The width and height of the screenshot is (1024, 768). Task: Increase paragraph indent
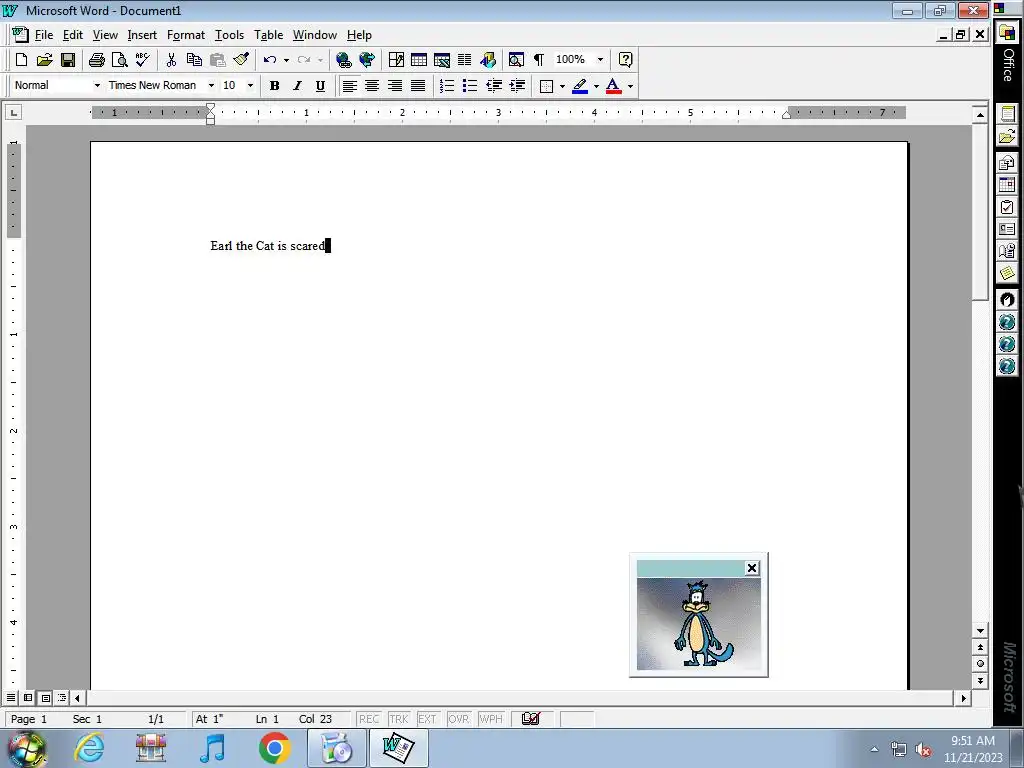517,86
